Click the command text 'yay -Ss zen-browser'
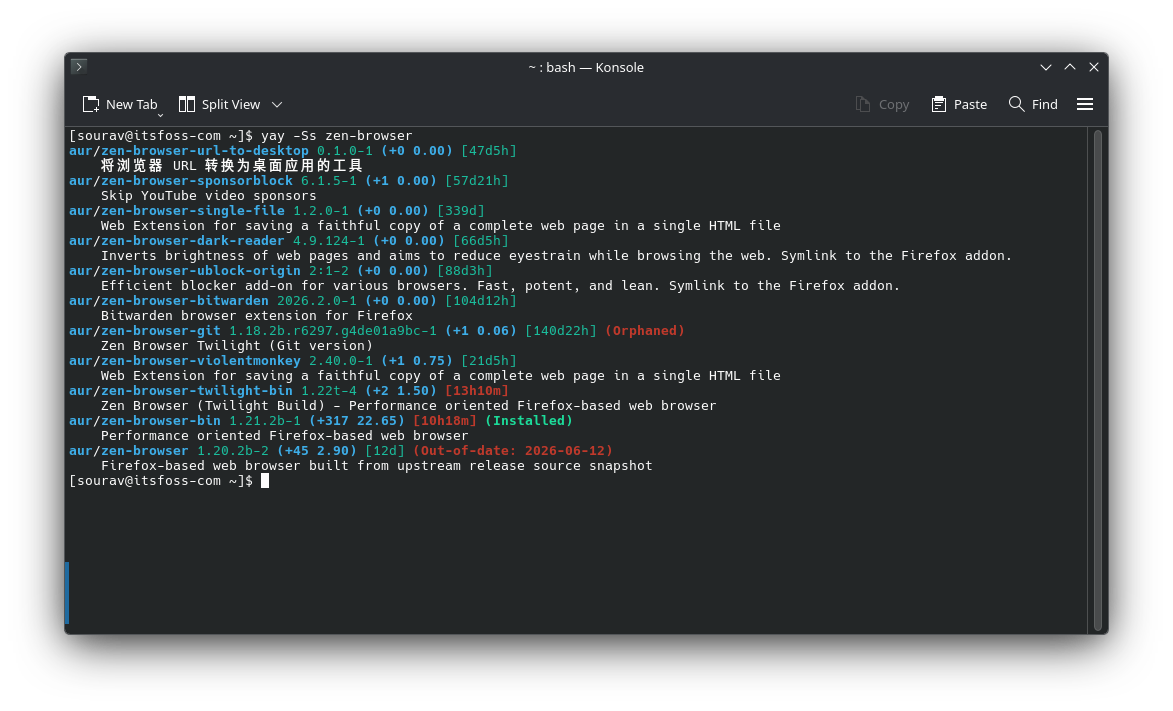 pyautogui.click(x=337, y=135)
